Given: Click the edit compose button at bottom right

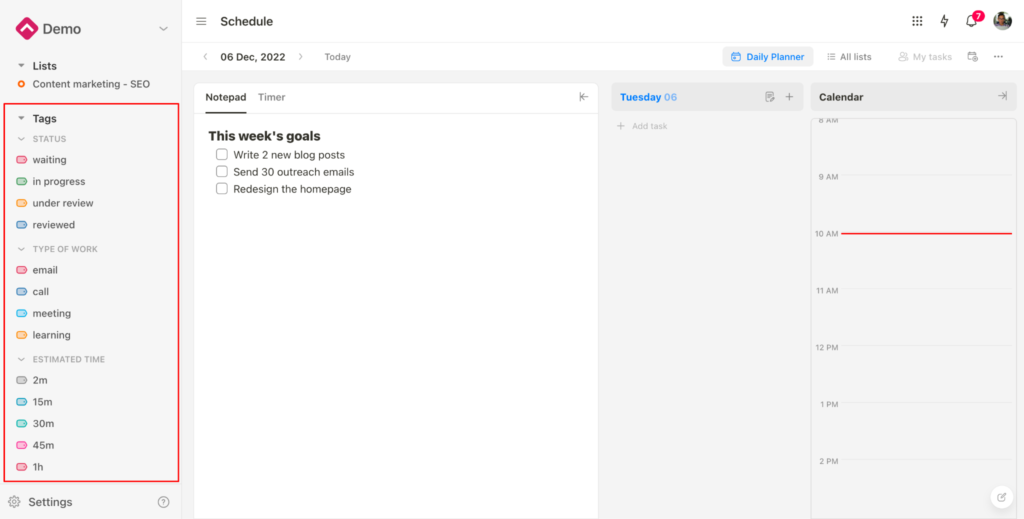Looking at the screenshot, I should (x=1001, y=497).
